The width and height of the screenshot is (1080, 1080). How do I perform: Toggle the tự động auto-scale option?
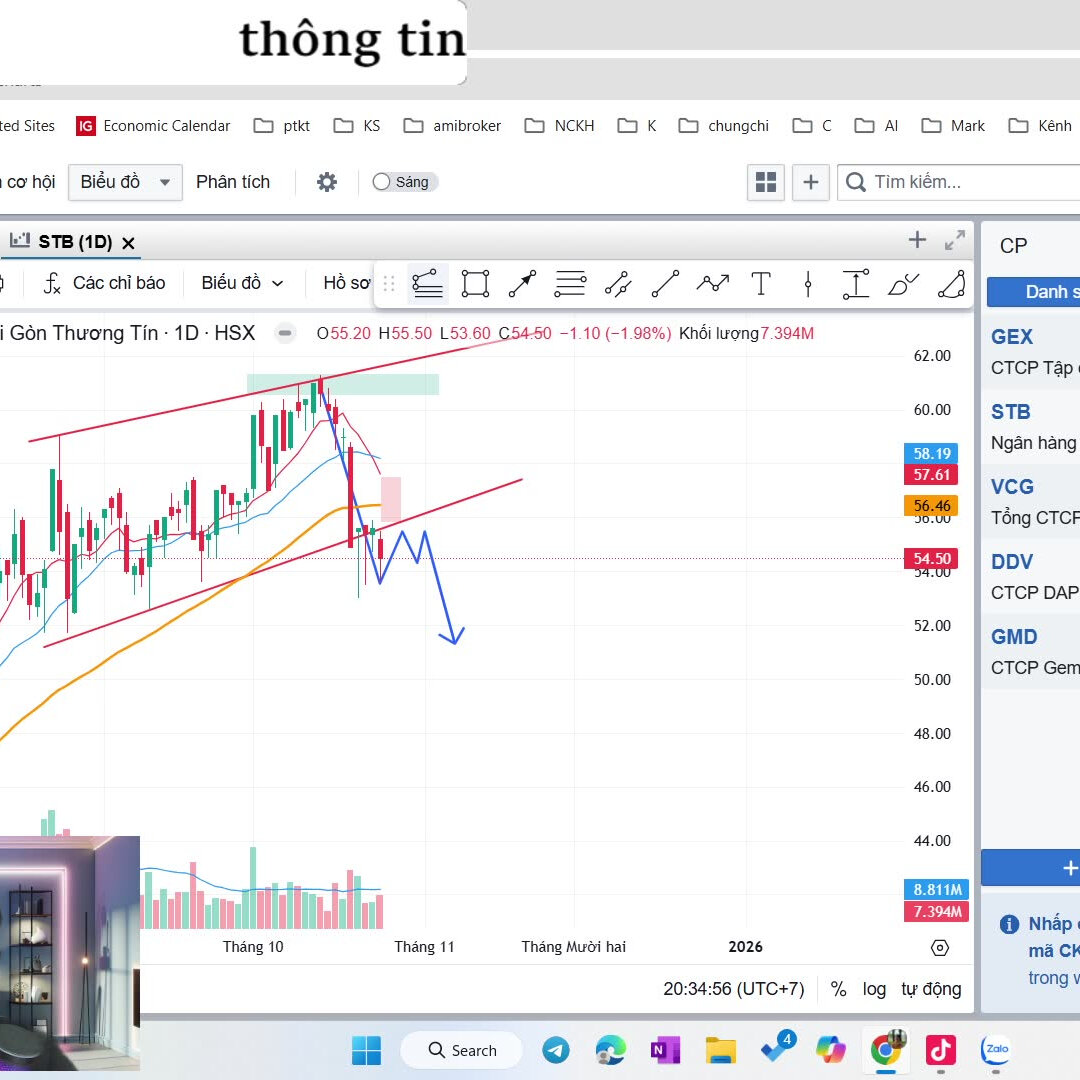(932, 989)
